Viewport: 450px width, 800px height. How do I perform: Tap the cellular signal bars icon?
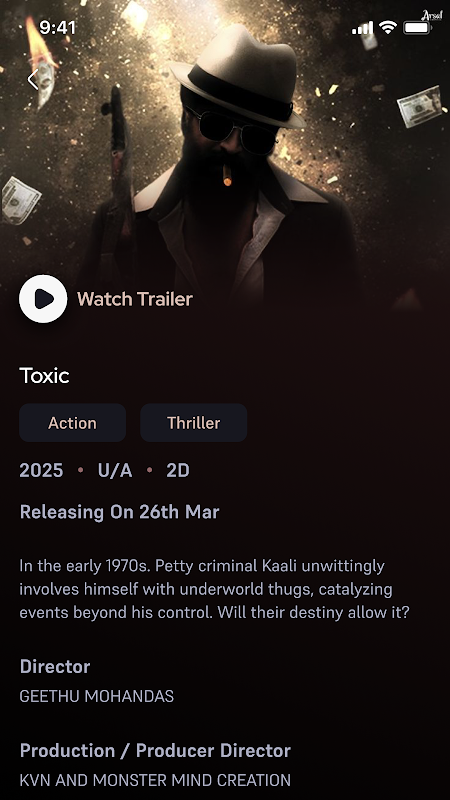click(362, 28)
